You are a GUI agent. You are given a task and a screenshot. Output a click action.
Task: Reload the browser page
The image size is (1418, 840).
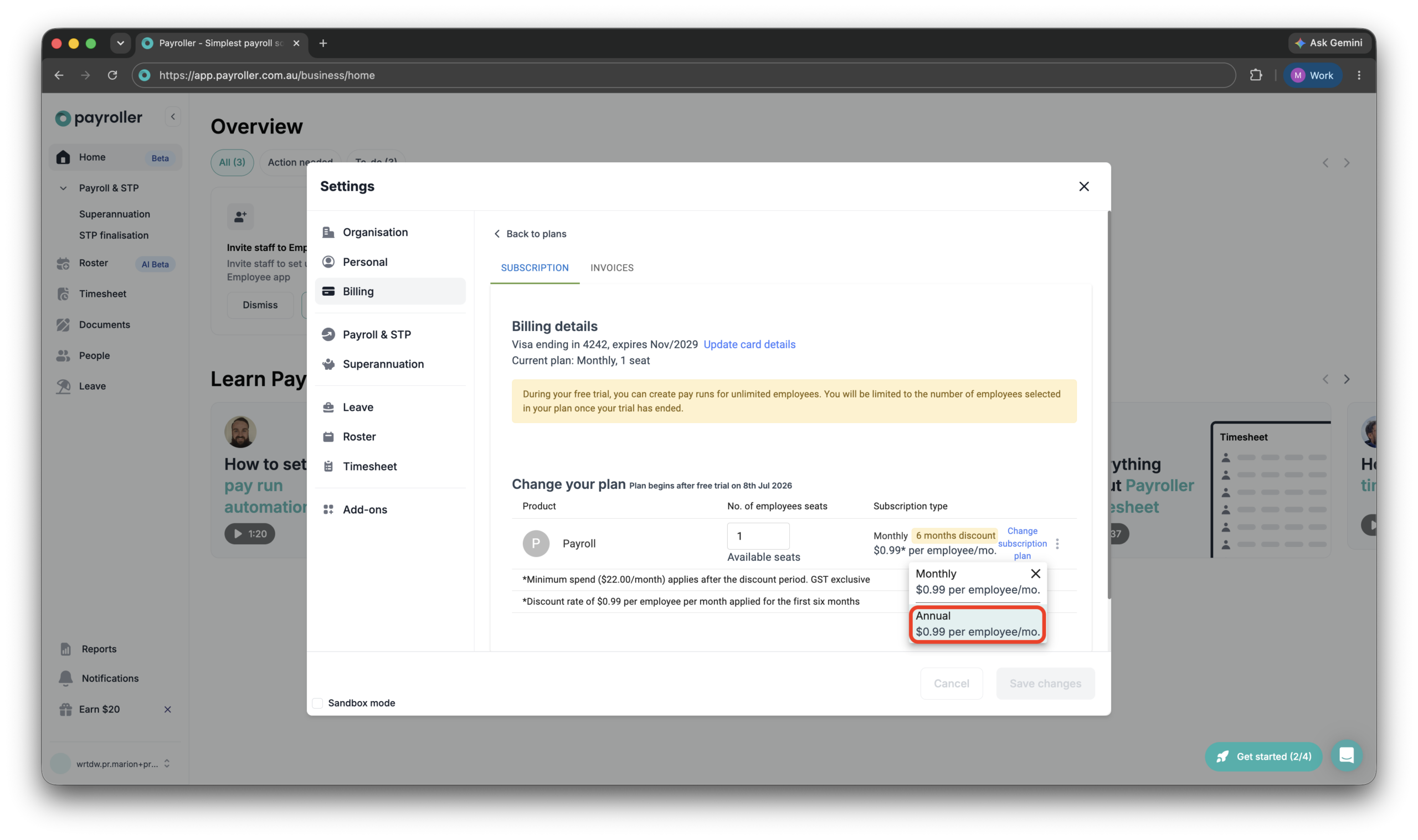tap(112, 75)
